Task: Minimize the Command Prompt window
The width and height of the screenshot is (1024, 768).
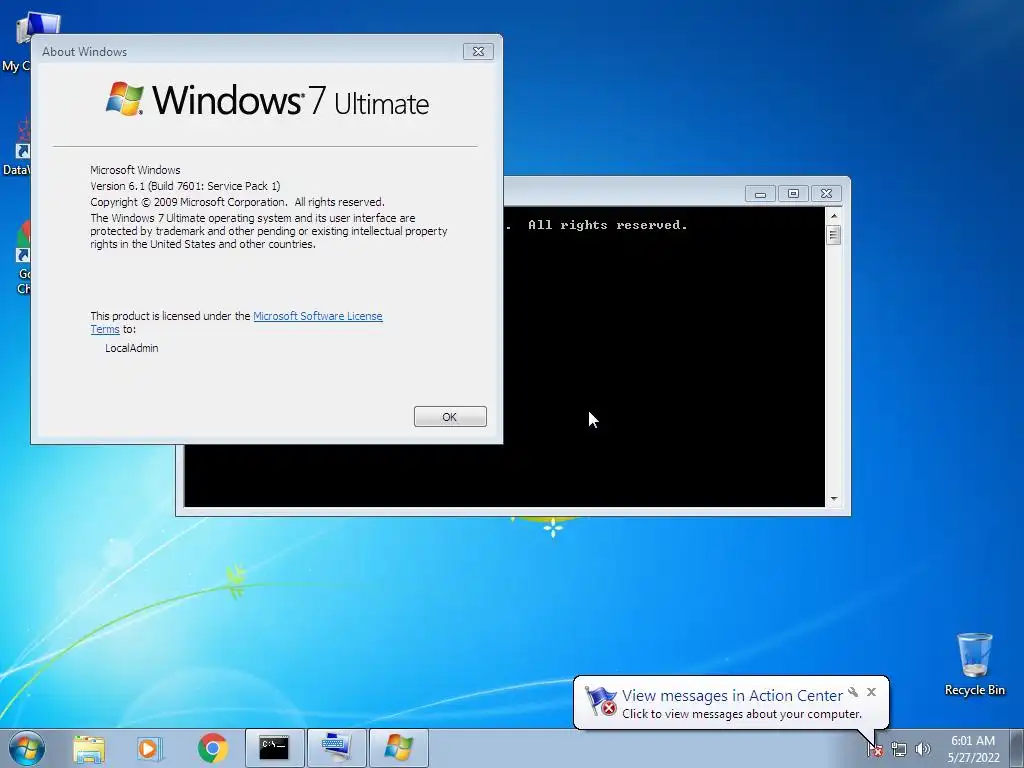Action: [760, 194]
